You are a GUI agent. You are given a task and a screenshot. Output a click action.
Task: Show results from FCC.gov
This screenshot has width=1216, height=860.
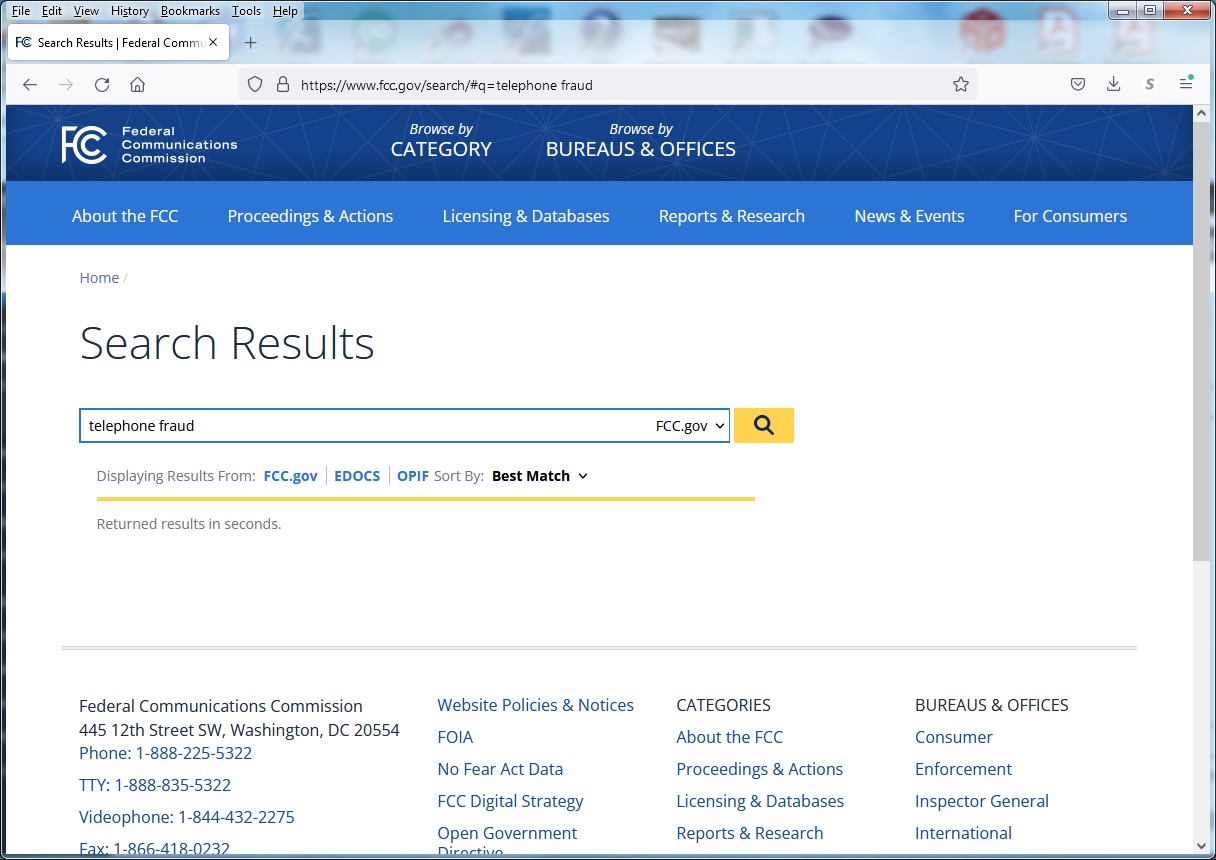point(290,476)
